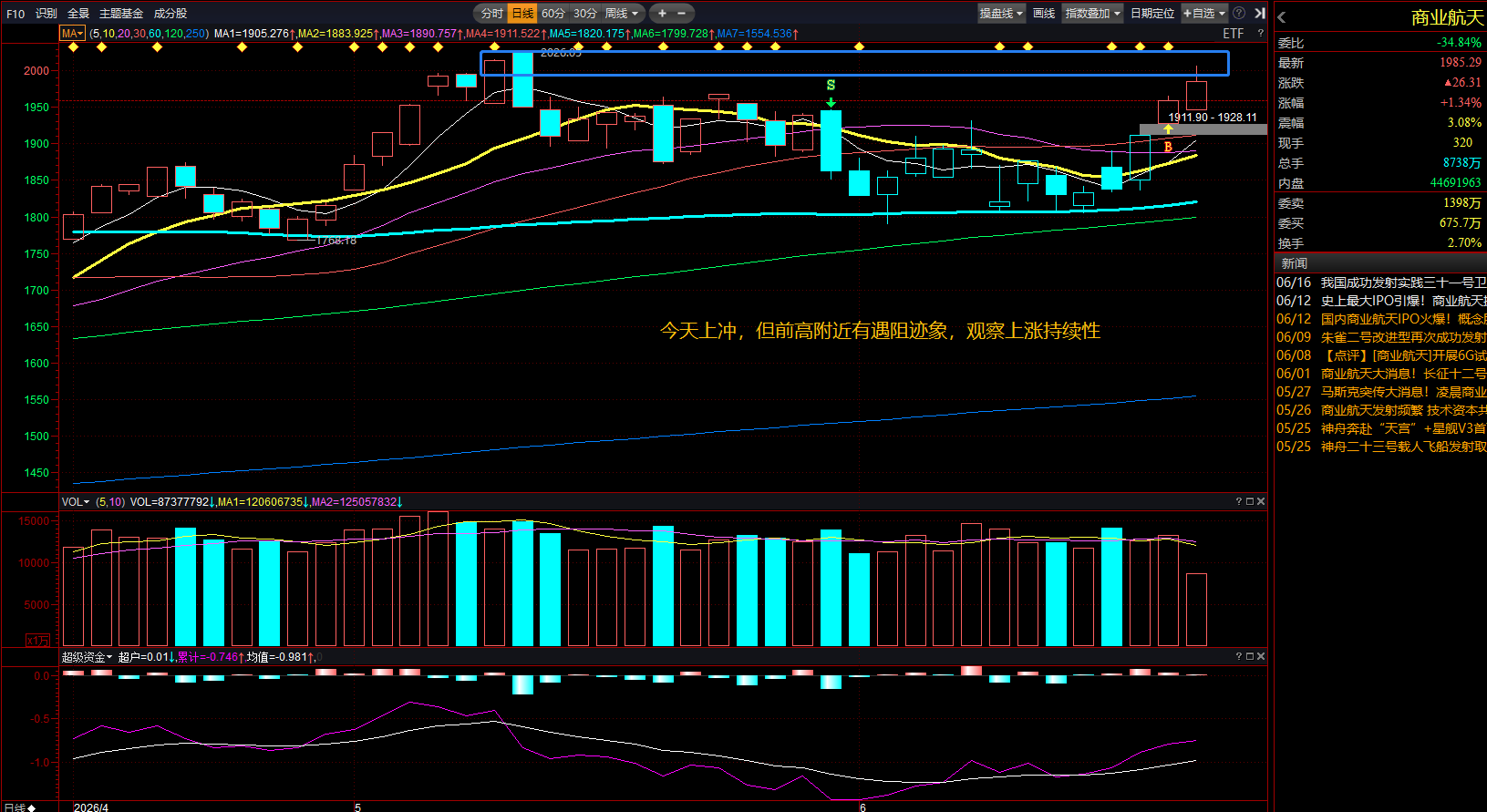Open the news 神舟奔赴"天宫"
The image size is (1487, 812).
(1381, 428)
